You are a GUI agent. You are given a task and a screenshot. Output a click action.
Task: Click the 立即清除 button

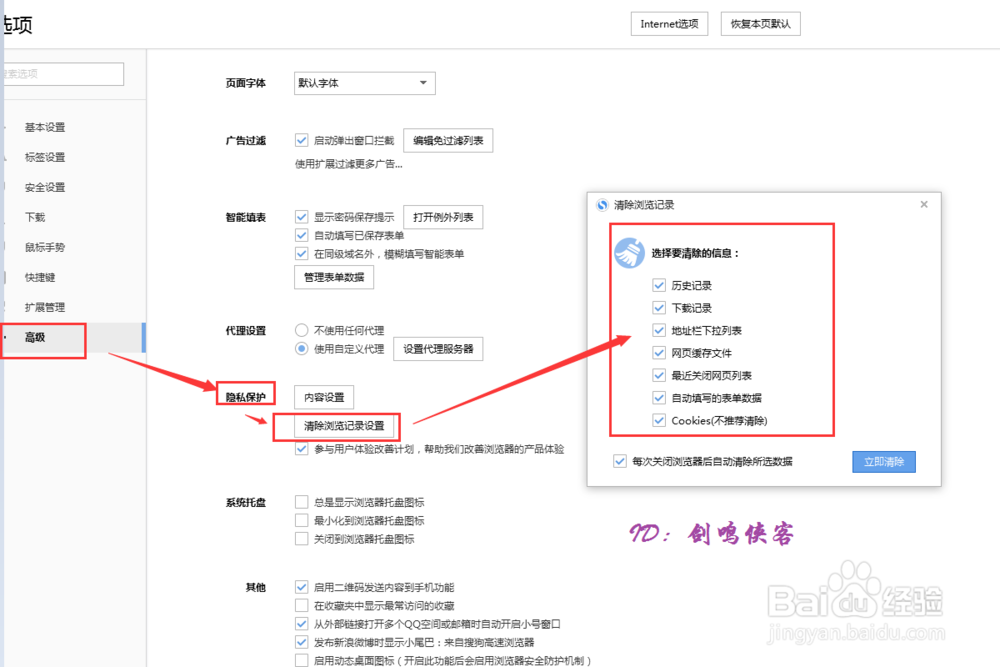point(883,462)
